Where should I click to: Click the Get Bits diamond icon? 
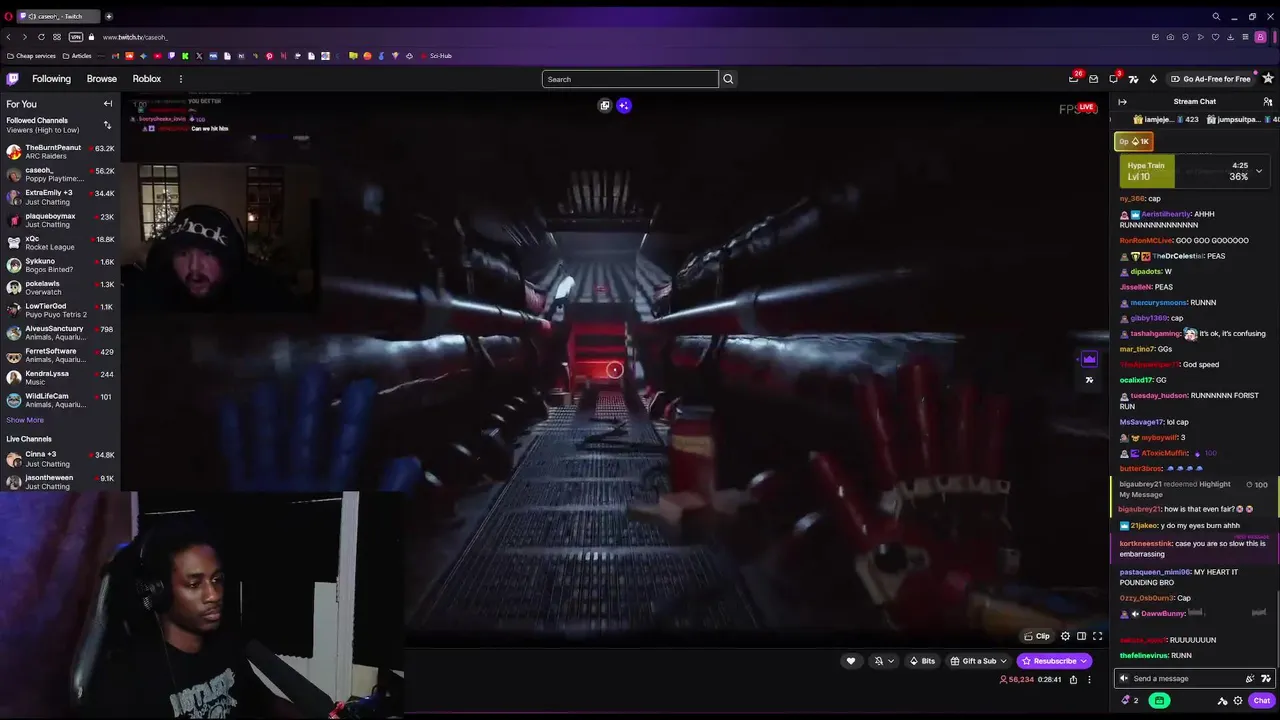1153,79
